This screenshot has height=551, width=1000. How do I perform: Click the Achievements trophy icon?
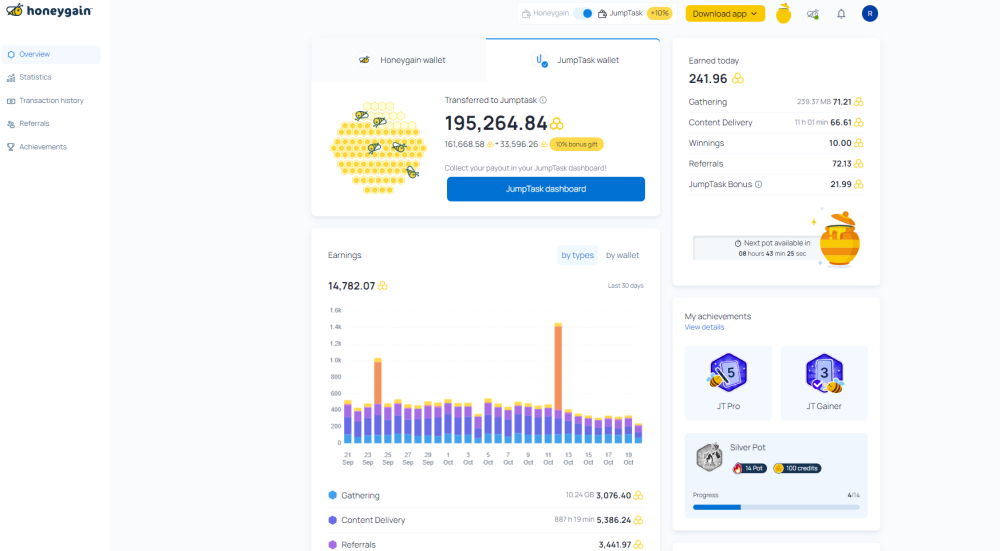tap(11, 147)
